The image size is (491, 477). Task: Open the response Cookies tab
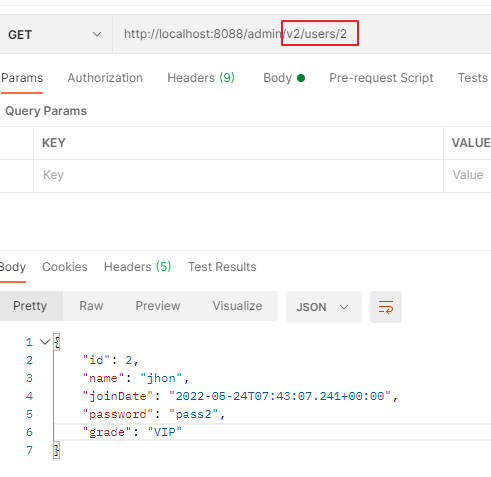pos(65,267)
